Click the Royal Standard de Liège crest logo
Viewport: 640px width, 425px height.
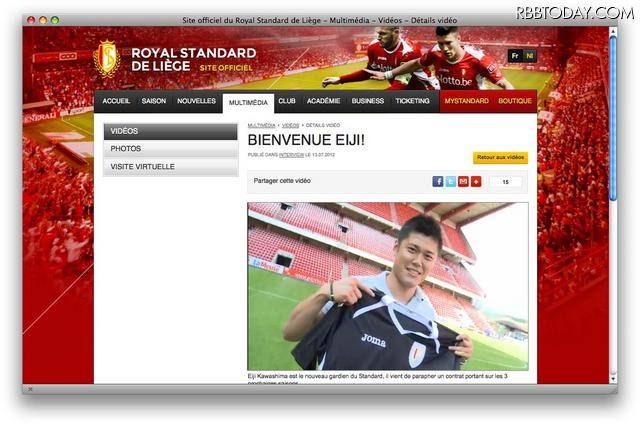[x=106, y=58]
